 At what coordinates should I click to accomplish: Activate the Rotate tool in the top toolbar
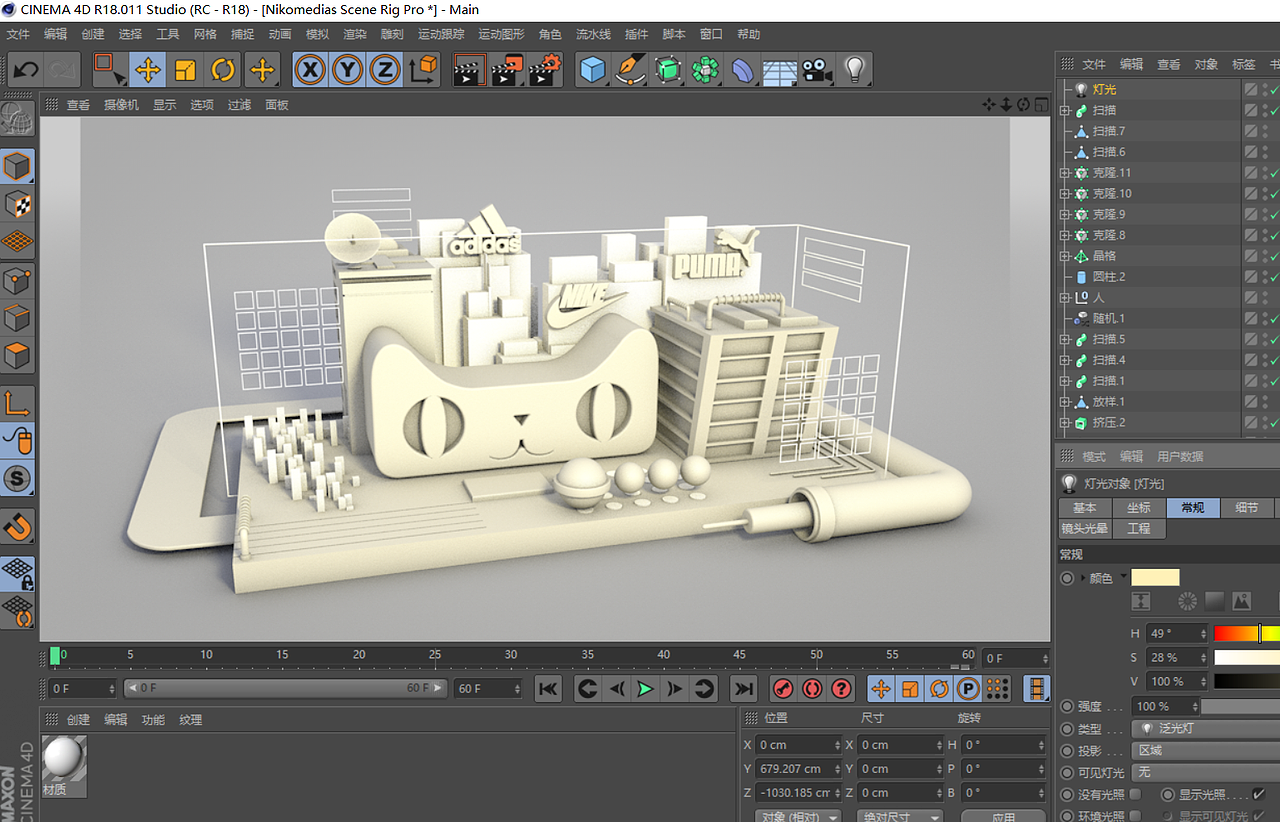pyautogui.click(x=223, y=70)
